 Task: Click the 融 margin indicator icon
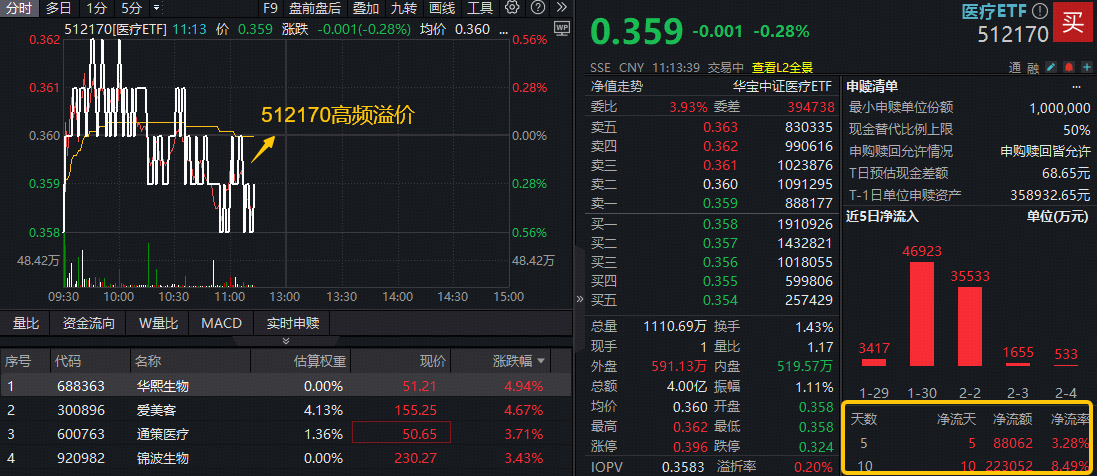pos(1032,68)
